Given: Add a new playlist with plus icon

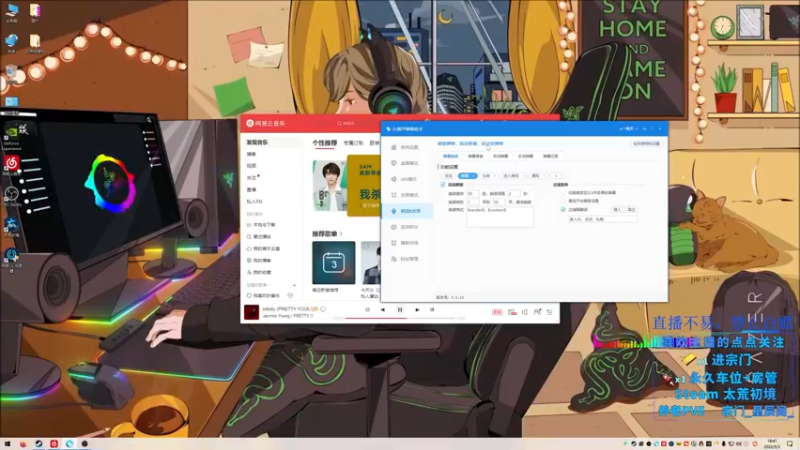Looking at the screenshot, I should point(294,285).
